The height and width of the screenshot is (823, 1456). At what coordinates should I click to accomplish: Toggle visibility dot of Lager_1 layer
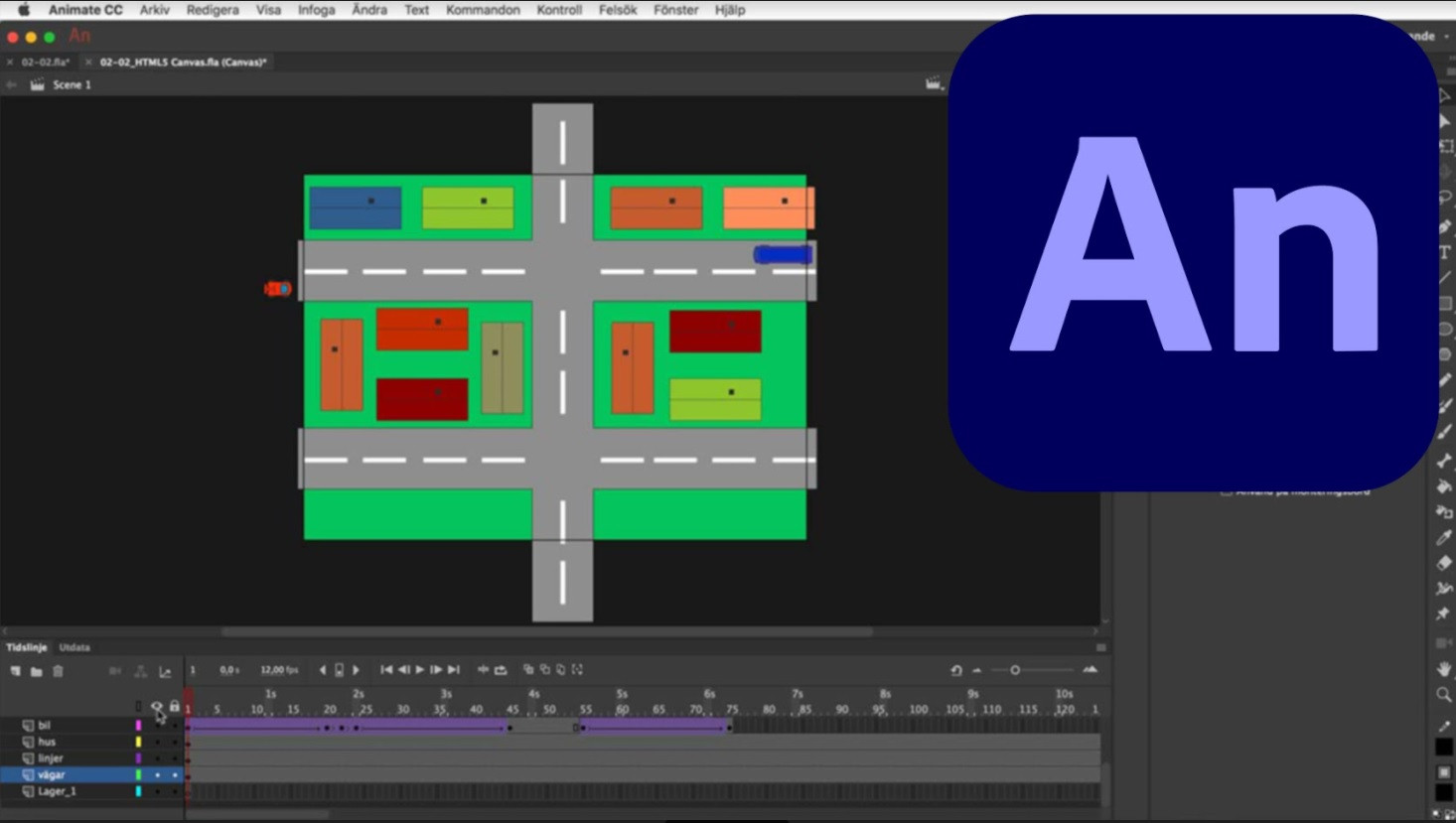coord(157,792)
